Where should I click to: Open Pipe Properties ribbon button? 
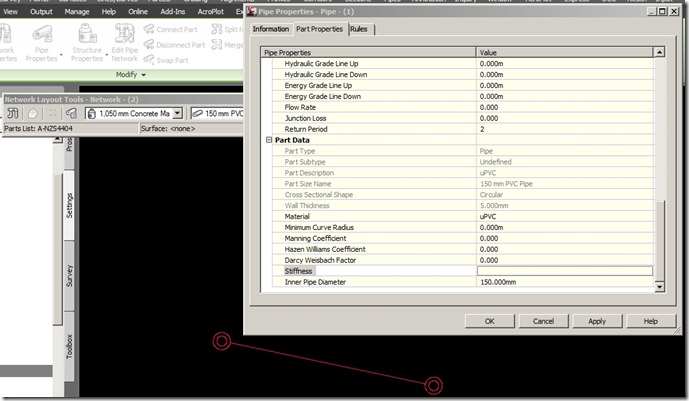click(x=42, y=43)
